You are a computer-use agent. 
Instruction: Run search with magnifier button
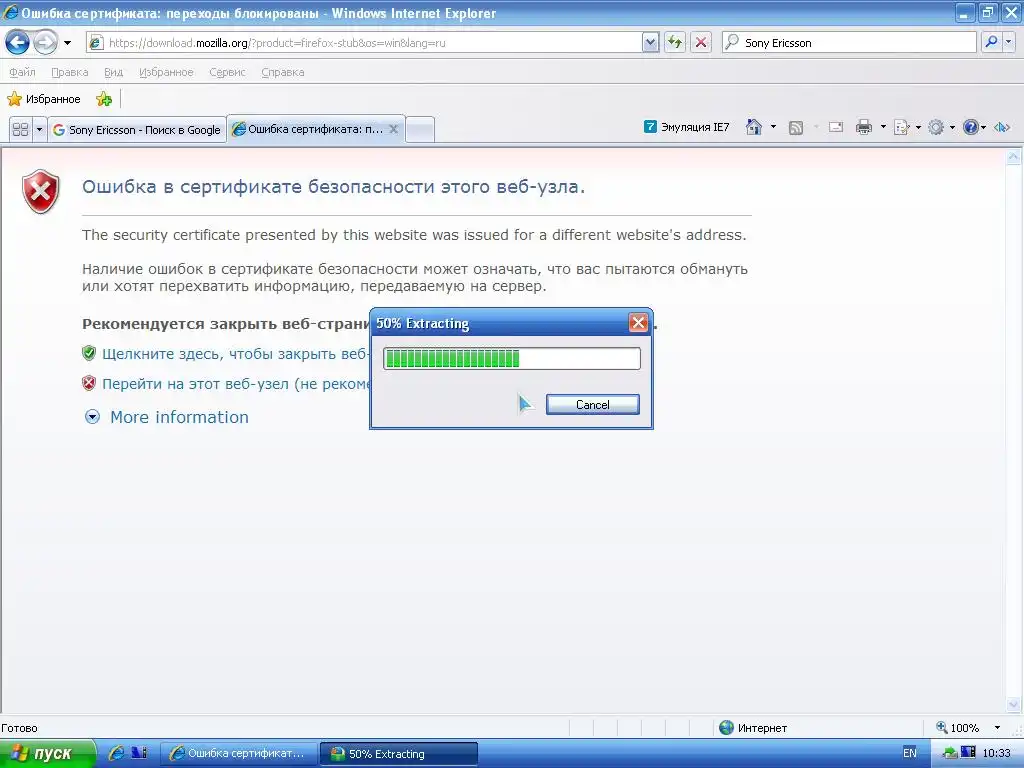click(991, 43)
